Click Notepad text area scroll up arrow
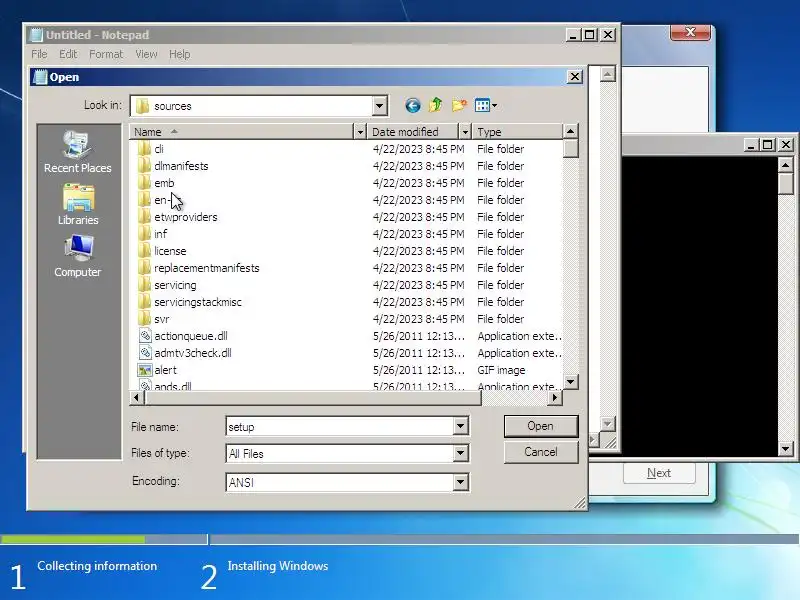Viewport: 800px width, 600px height. tap(607, 74)
